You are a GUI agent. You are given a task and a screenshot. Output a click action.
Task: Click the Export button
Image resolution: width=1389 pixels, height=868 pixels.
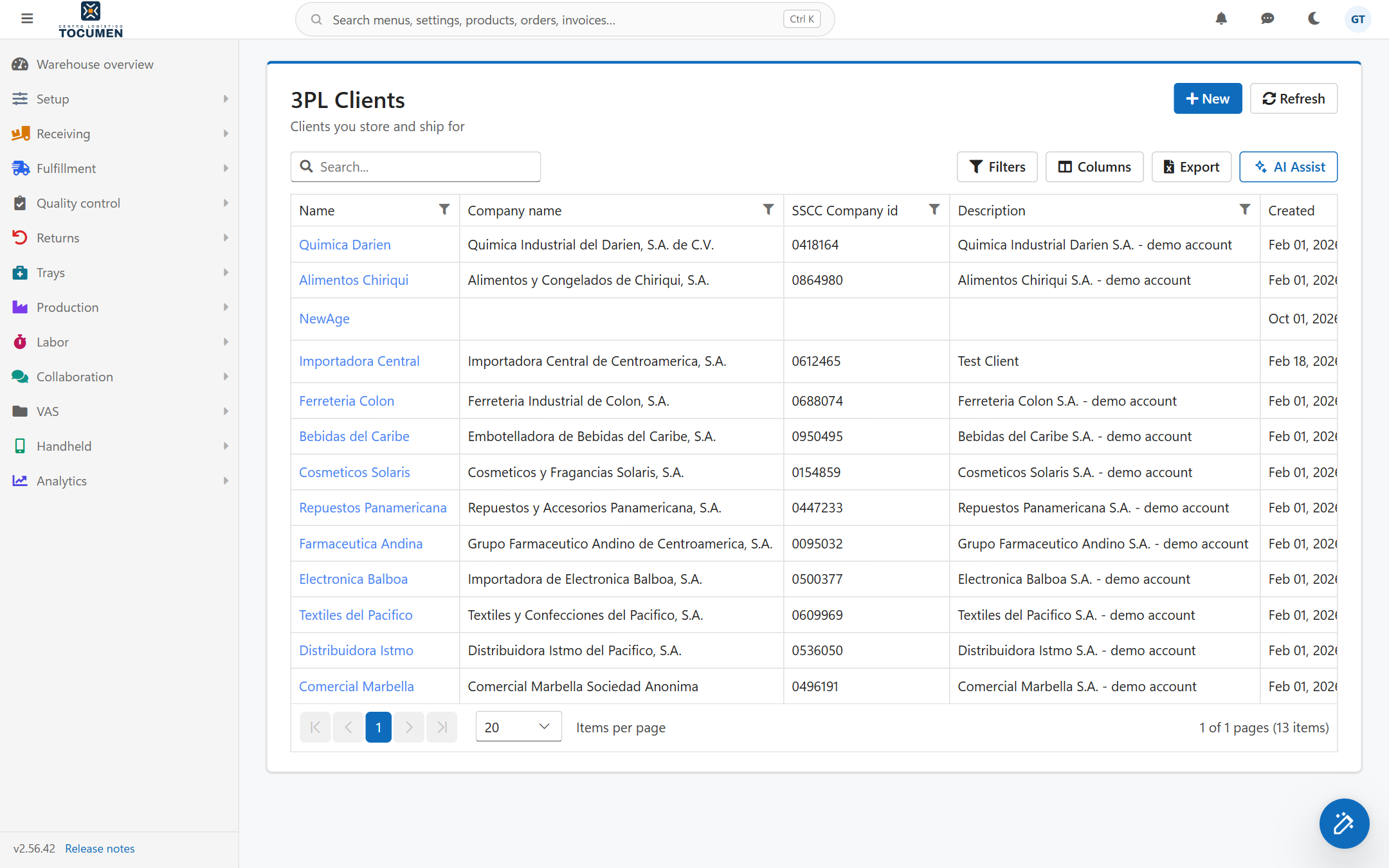tap(1192, 167)
